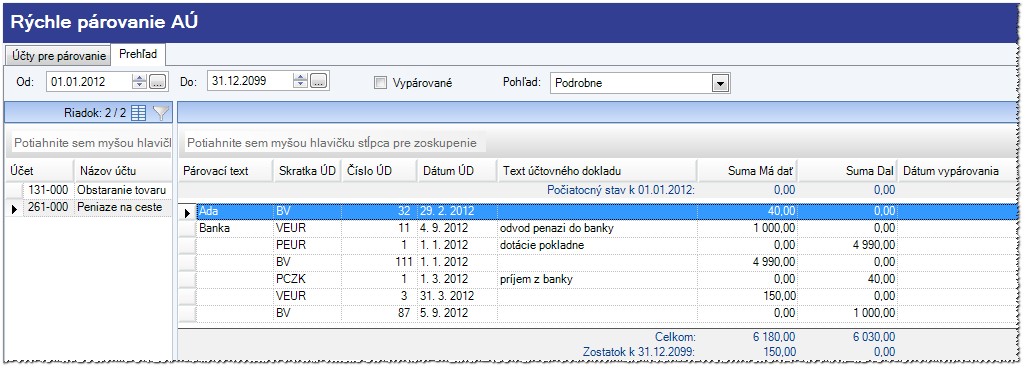
Task: Toggle the Vypárované checkbox
Action: click(380, 83)
